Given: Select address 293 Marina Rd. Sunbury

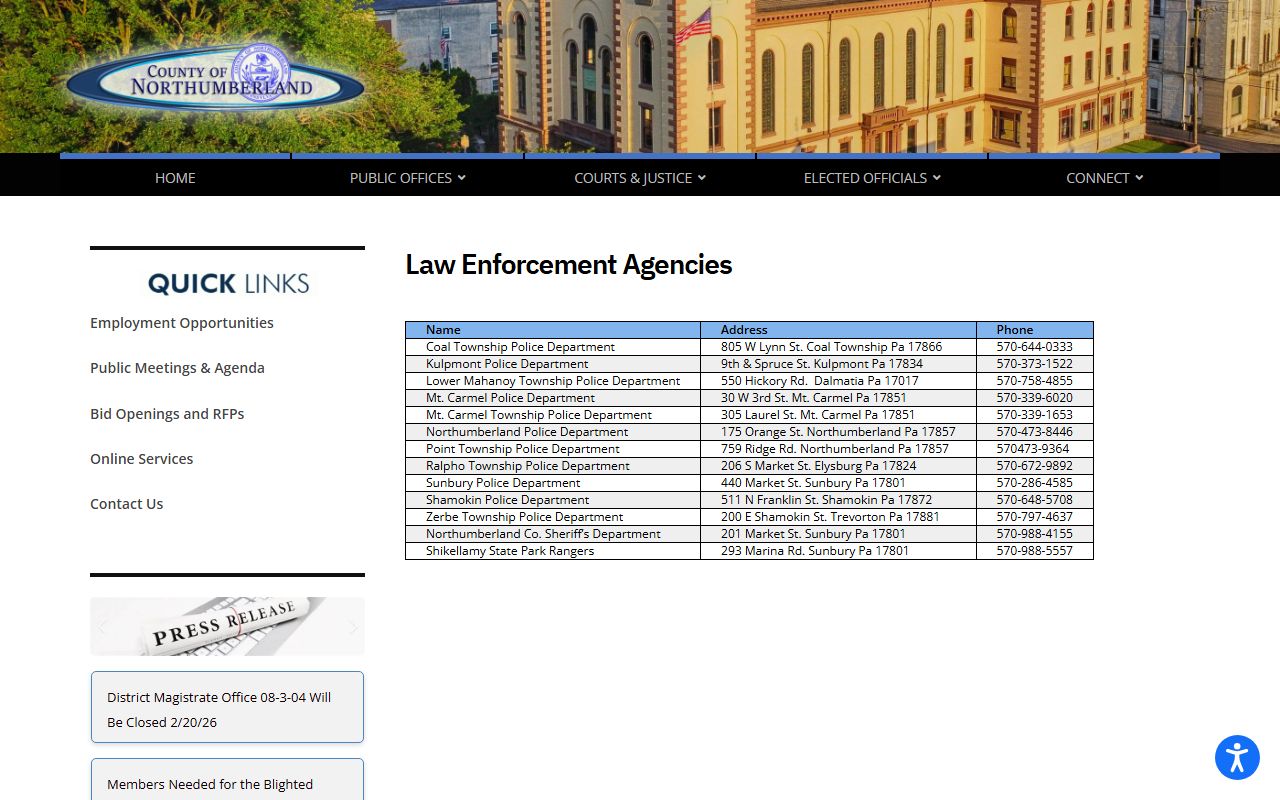Looking at the screenshot, I should coord(838,551).
